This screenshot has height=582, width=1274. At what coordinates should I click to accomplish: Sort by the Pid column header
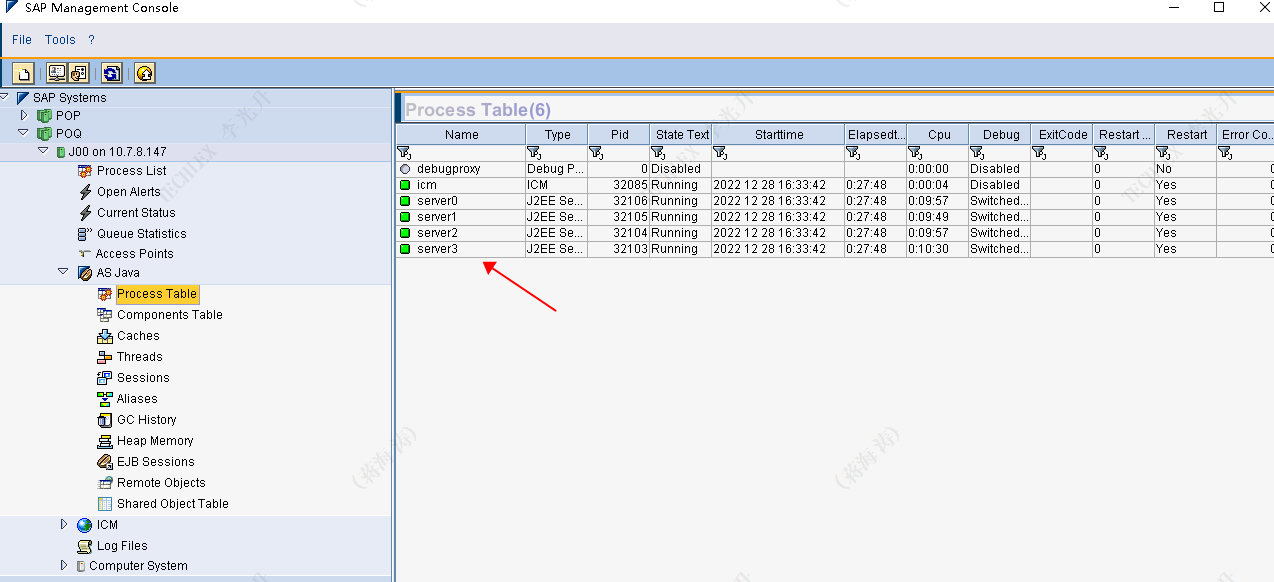tap(619, 135)
